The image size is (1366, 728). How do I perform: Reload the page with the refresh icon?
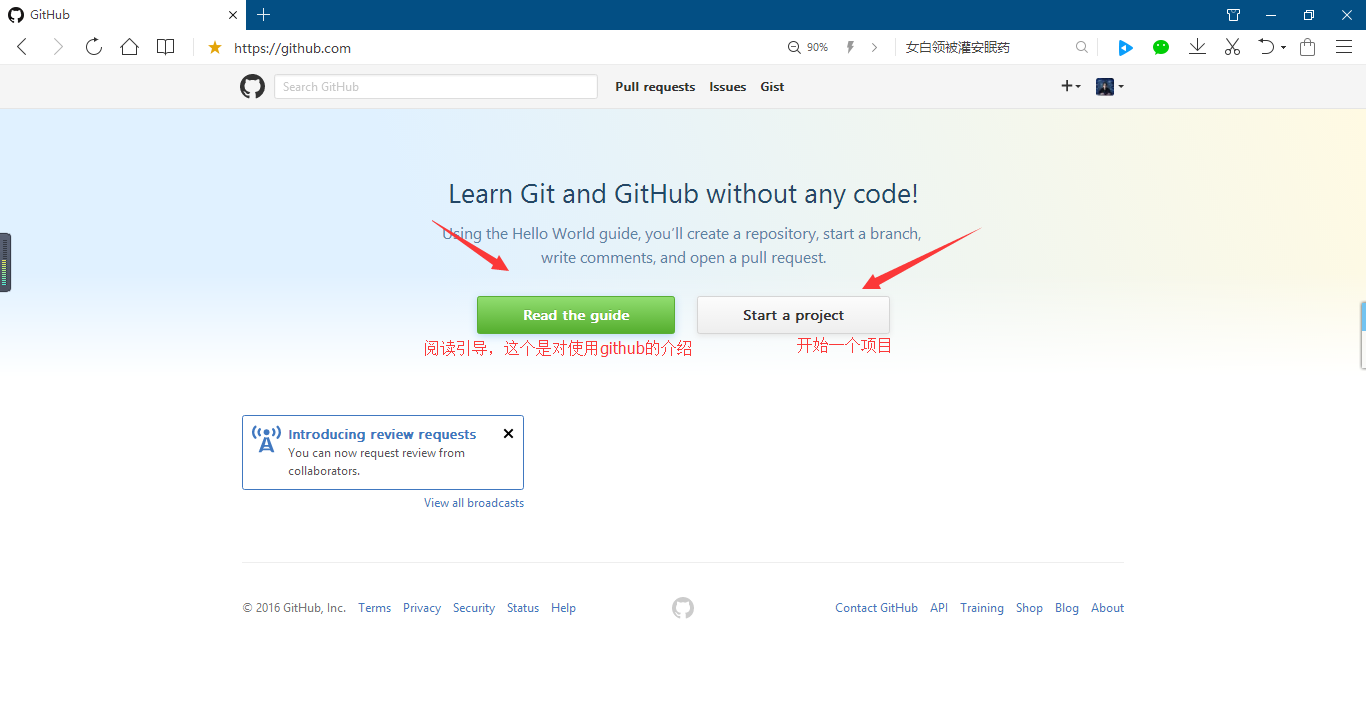point(94,47)
